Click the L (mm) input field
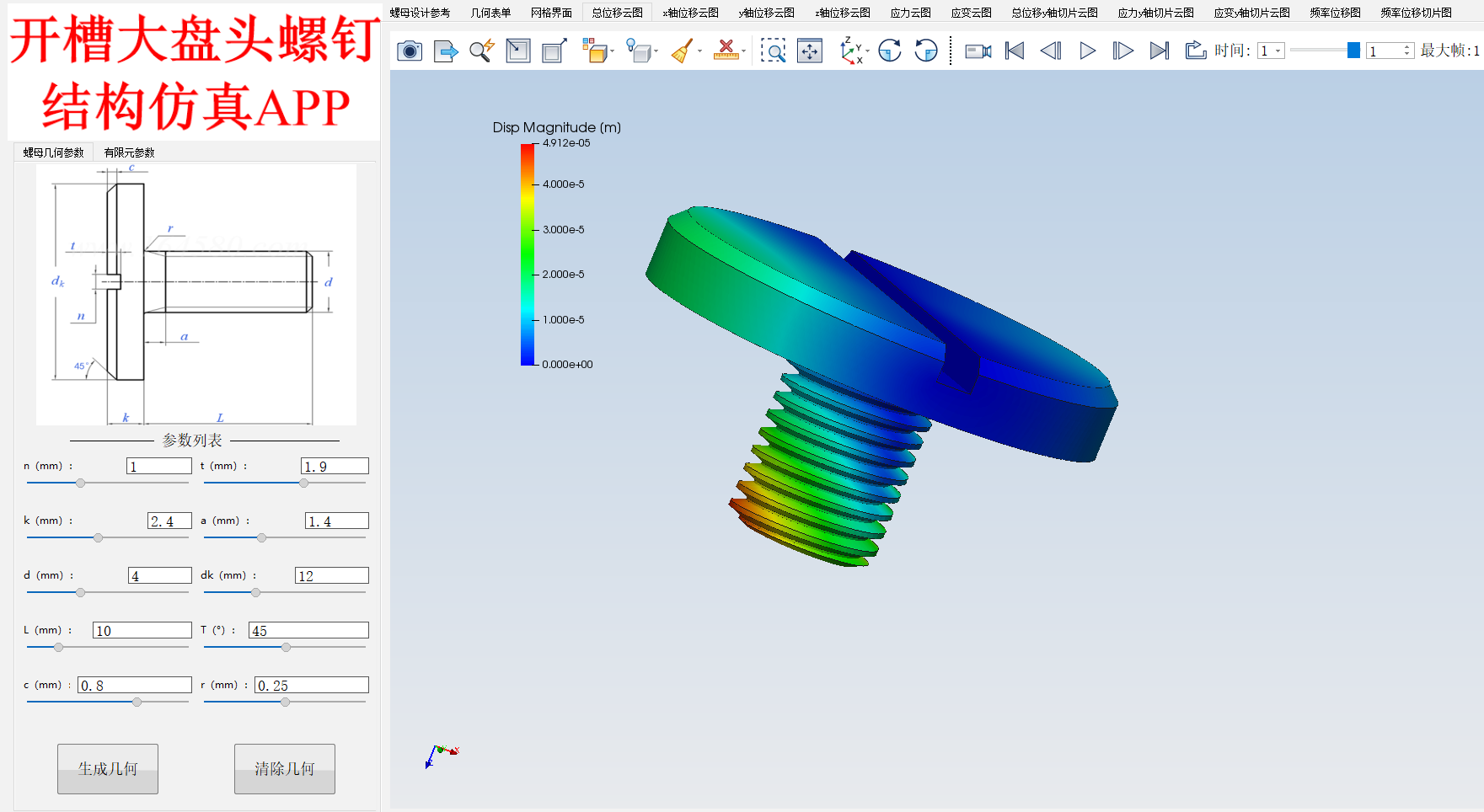 142,630
